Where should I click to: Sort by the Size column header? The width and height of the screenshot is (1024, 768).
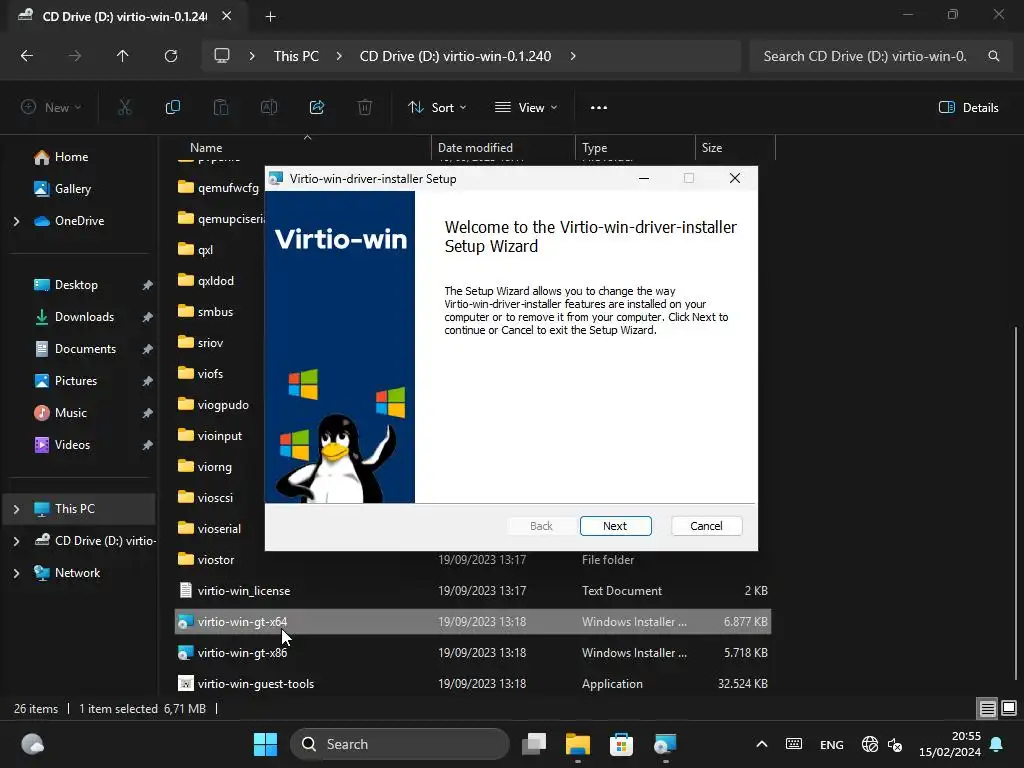click(712, 148)
